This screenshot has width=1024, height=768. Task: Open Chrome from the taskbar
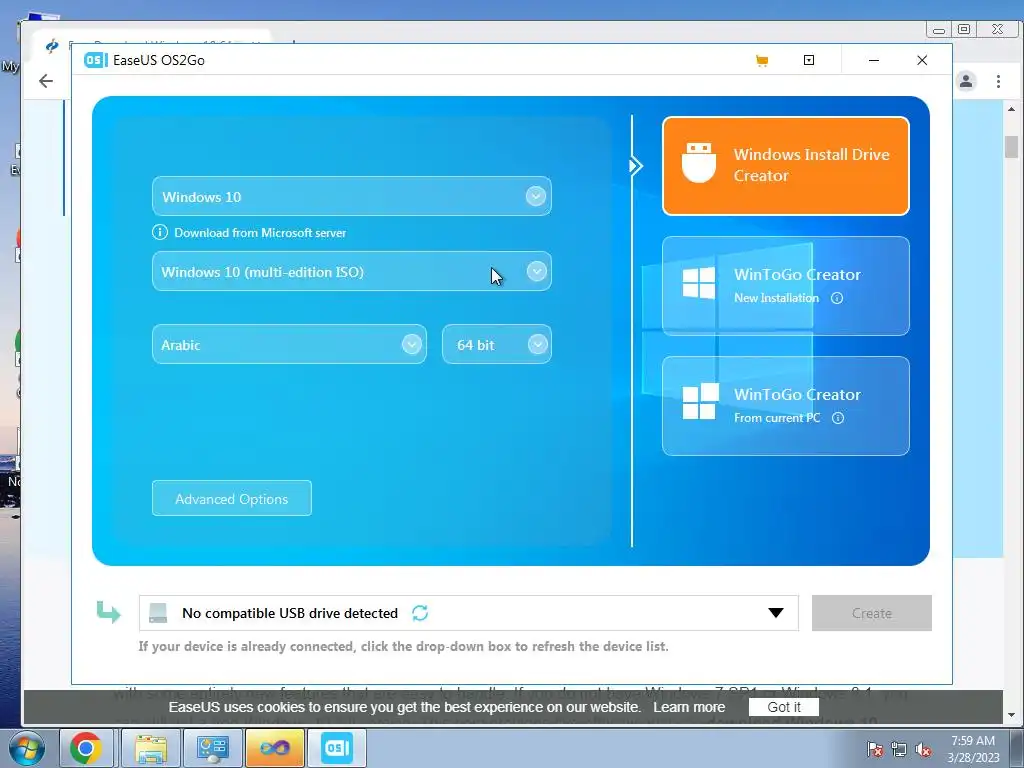tap(86, 748)
